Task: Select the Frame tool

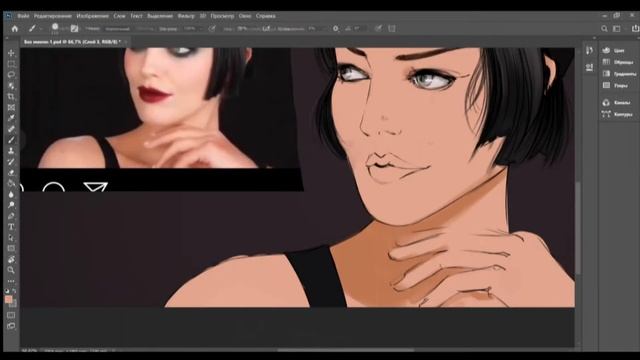Action: 11,107
